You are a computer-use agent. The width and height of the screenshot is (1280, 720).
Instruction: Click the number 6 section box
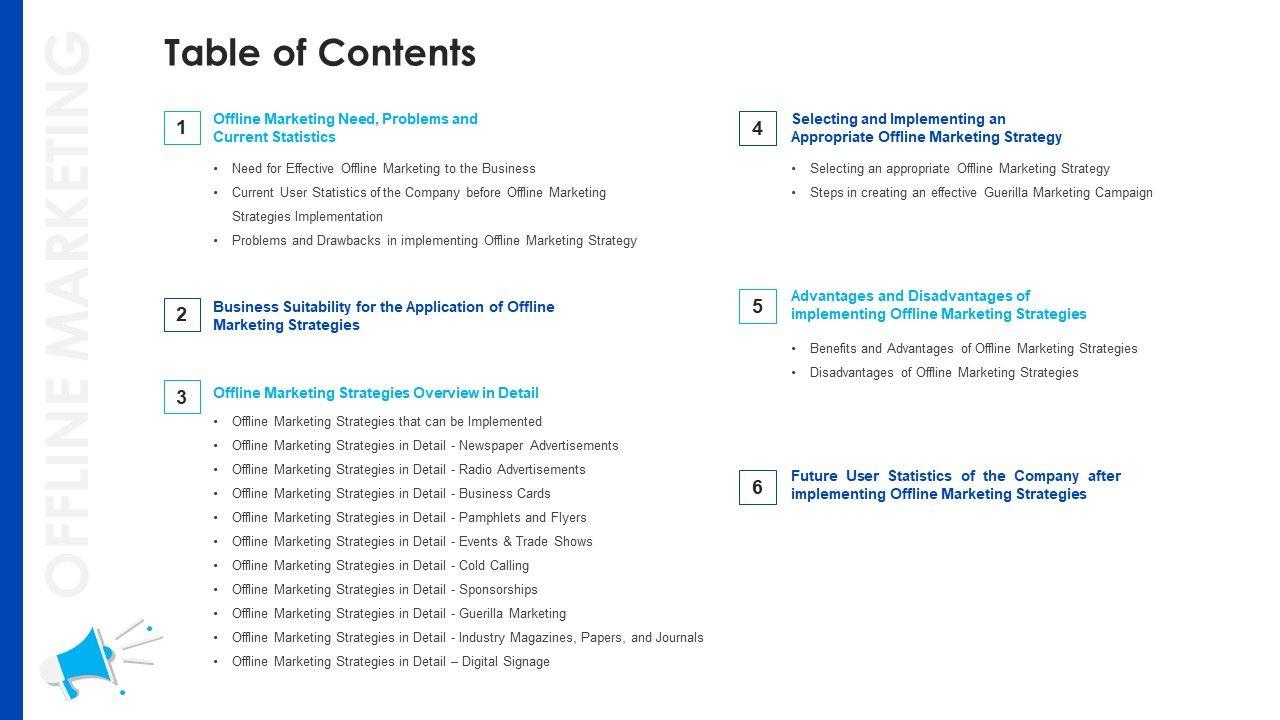click(757, 487)
